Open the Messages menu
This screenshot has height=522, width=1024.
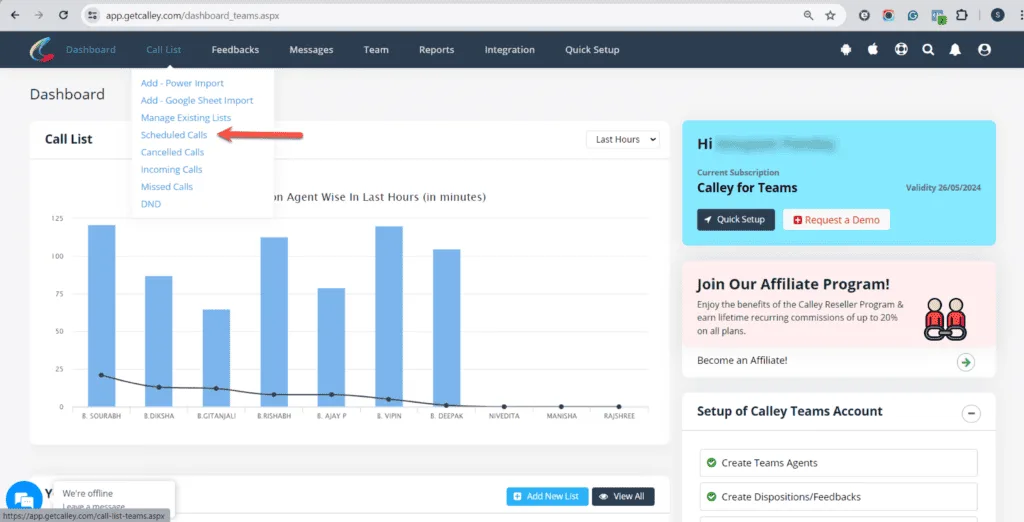click(311, 50)
